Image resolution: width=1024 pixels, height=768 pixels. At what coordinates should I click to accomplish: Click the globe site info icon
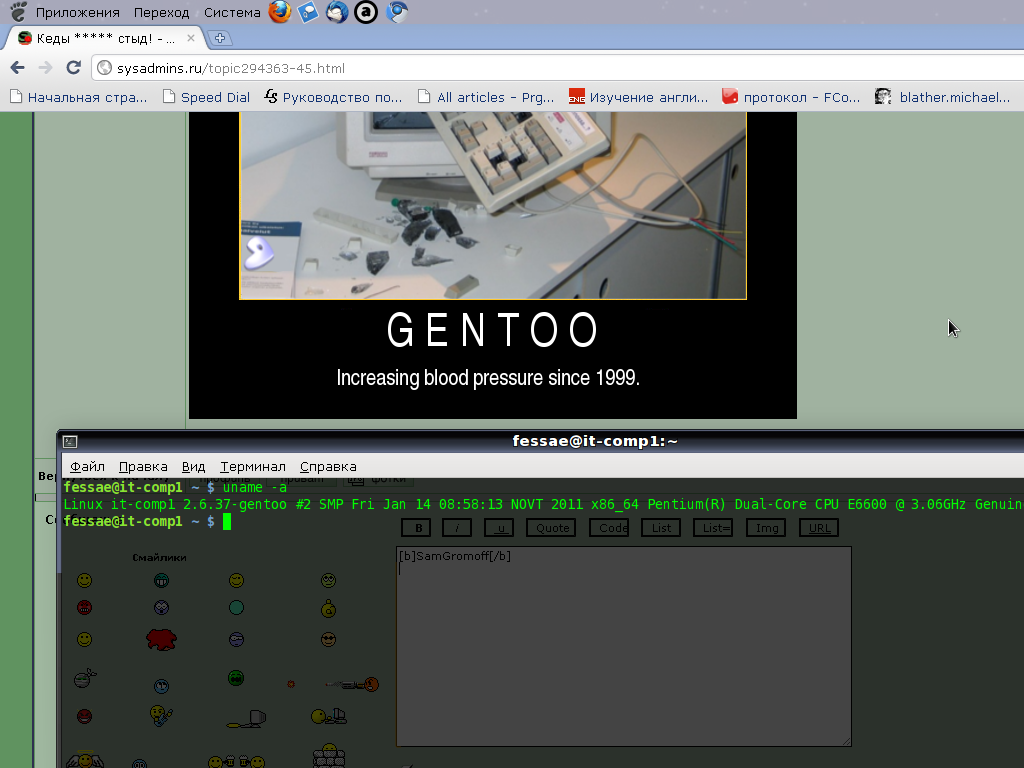coord(104,67)
